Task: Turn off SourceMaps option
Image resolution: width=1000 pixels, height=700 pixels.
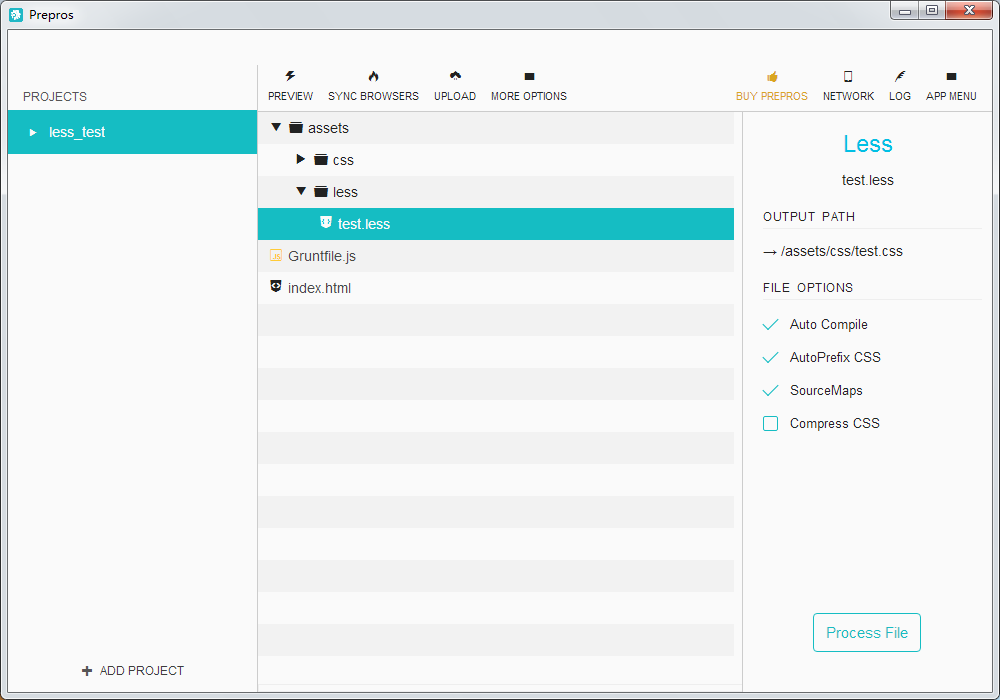Action: [770, 391]
